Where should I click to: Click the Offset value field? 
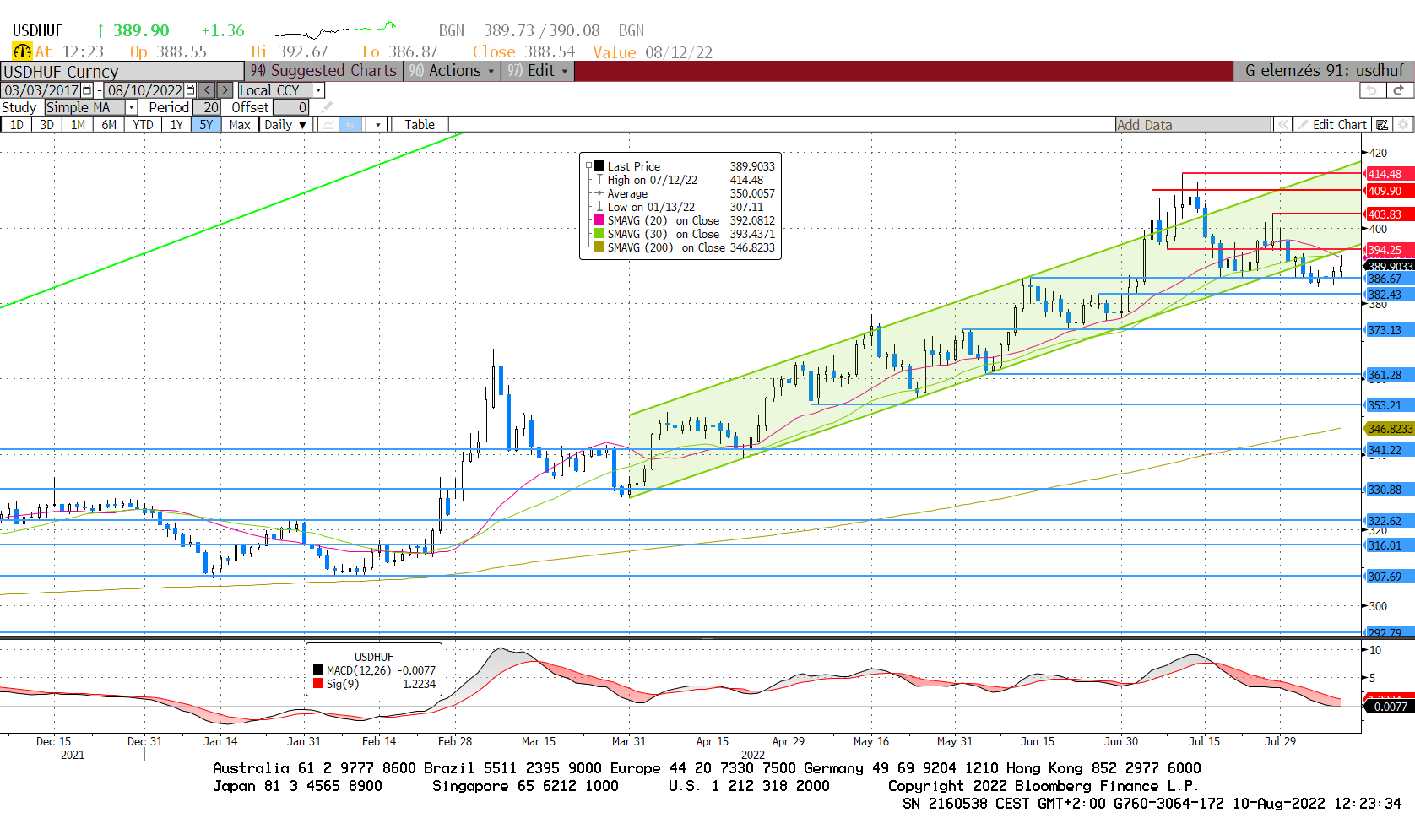(291, 107)
